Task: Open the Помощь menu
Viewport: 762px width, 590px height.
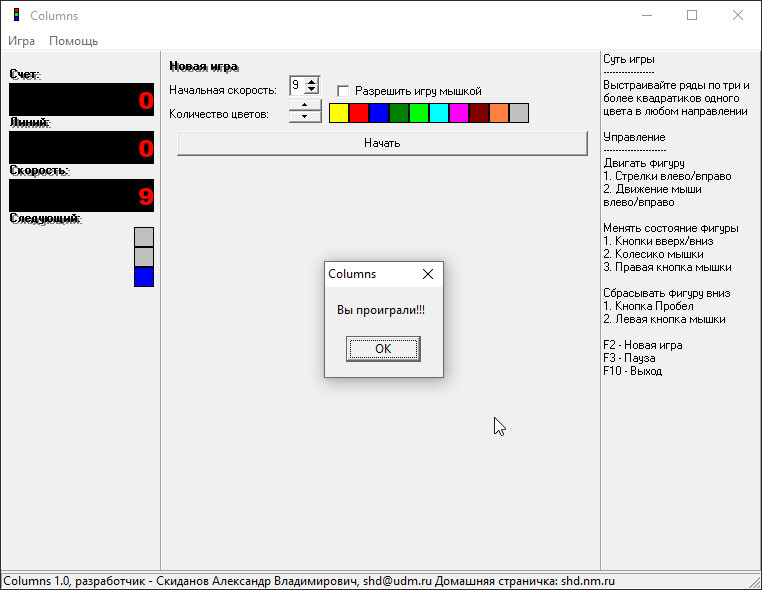Action: click(73, 41)
